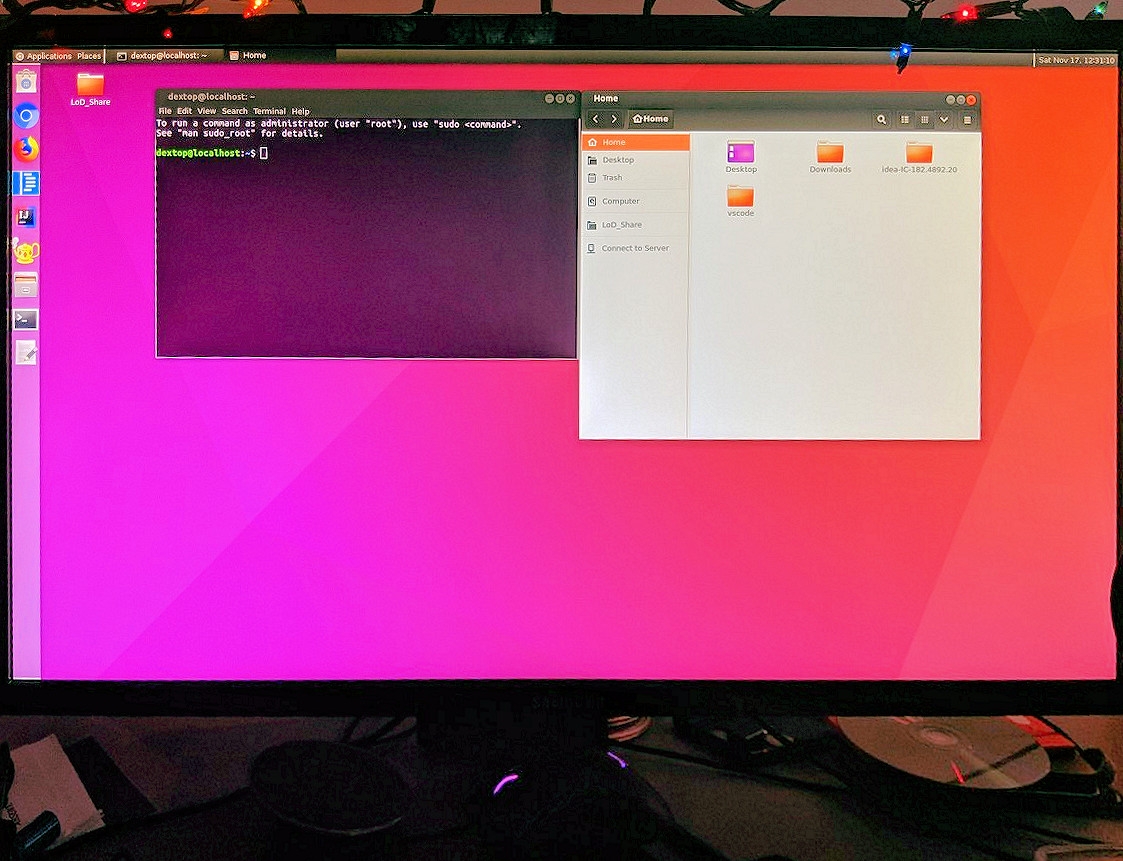Open Desktop folder in Files
This screenshot has width=1123, height=861.
[x=741, y=158]
